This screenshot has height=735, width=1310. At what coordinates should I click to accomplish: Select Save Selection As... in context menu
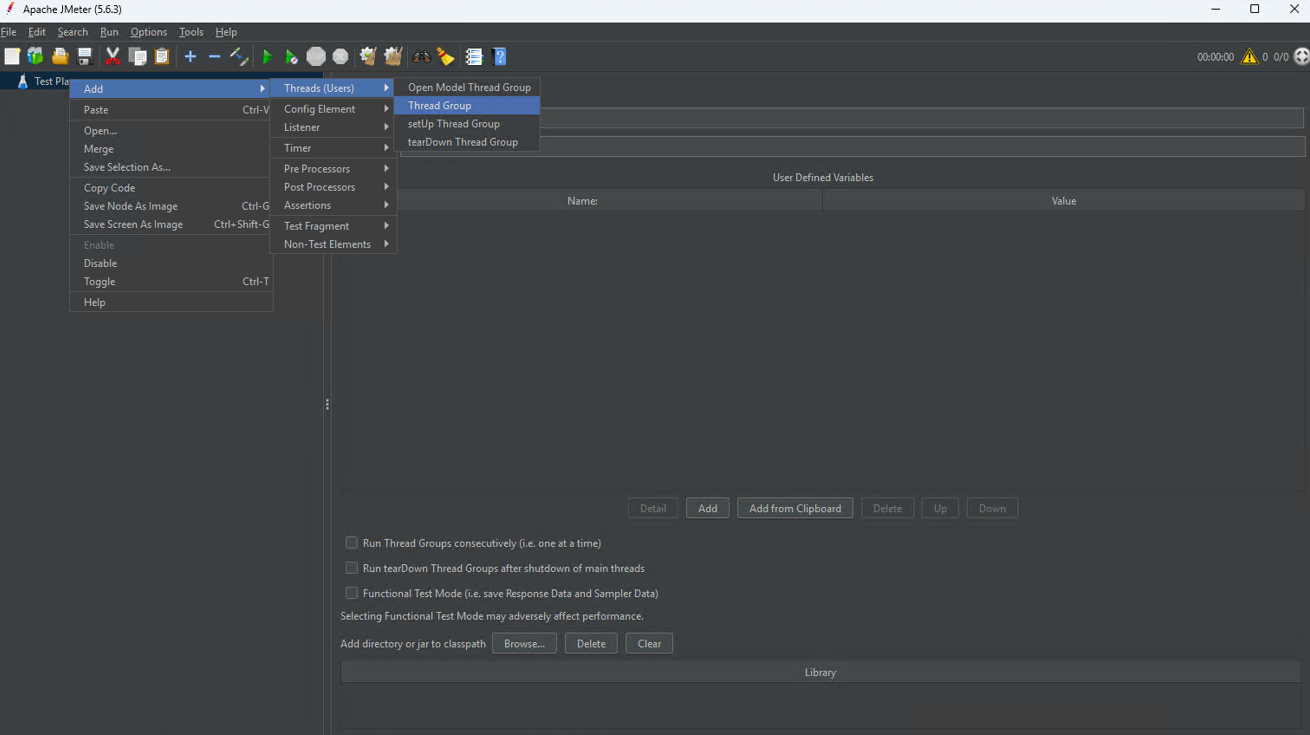pyautogui.click(x=171, y=167)
